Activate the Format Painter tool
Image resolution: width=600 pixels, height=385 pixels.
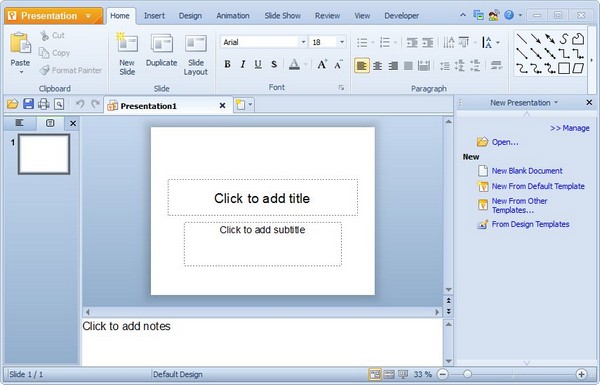pos(71,70)
